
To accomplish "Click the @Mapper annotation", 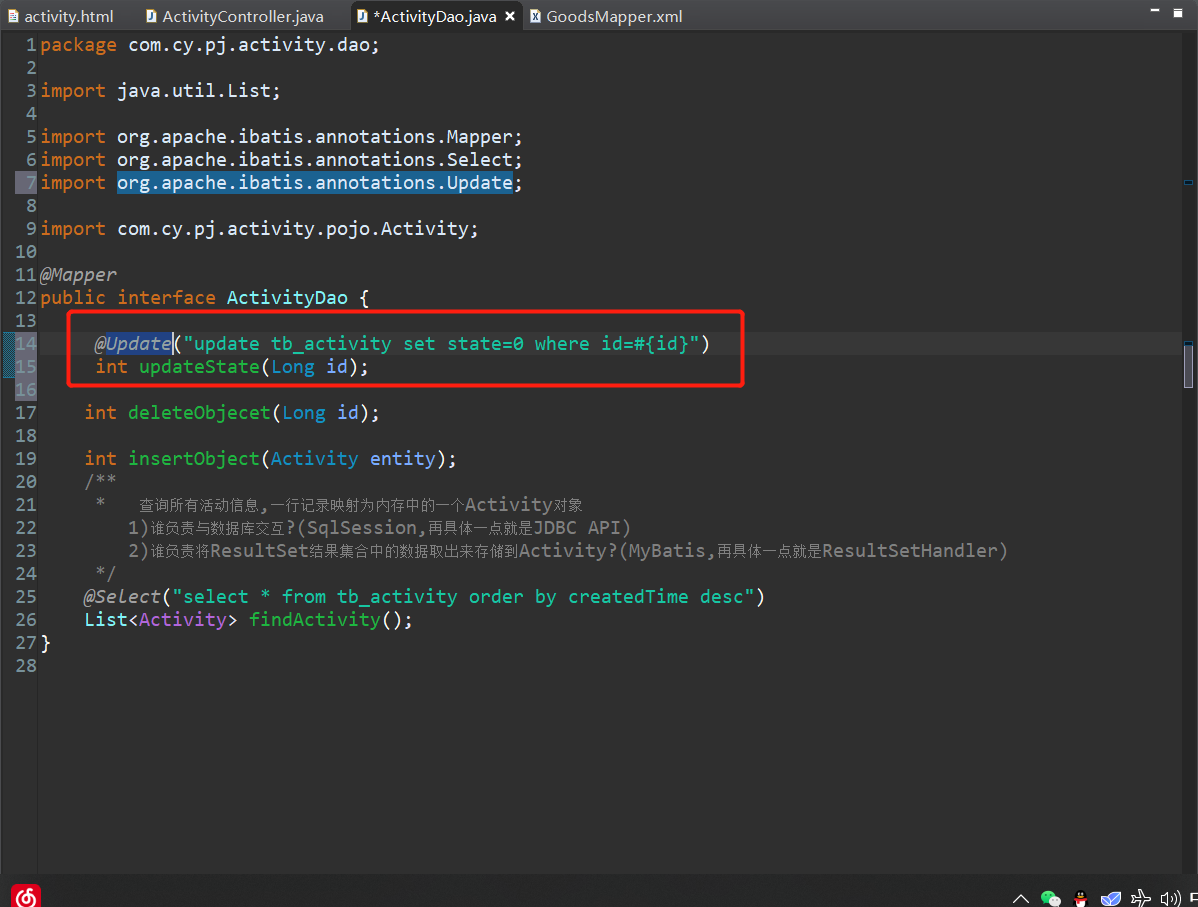I will click(x=78, y=274).
